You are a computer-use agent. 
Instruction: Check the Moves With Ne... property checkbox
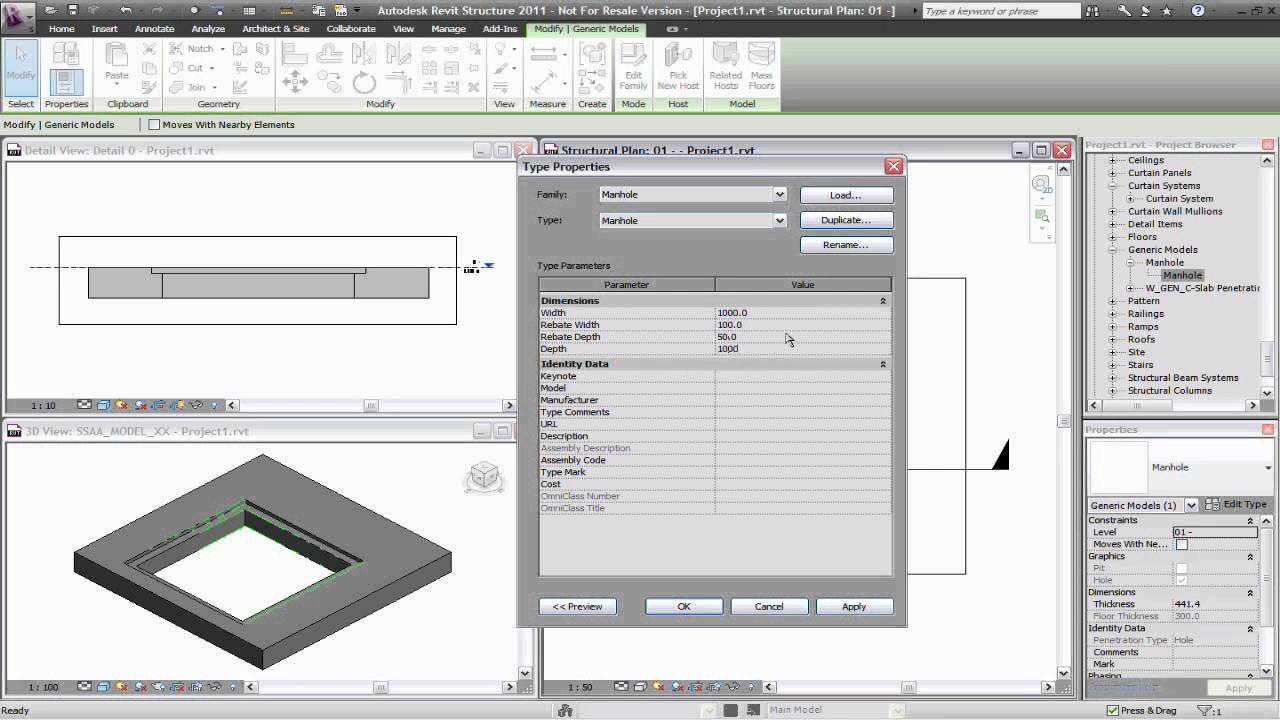pos(1181,544)
